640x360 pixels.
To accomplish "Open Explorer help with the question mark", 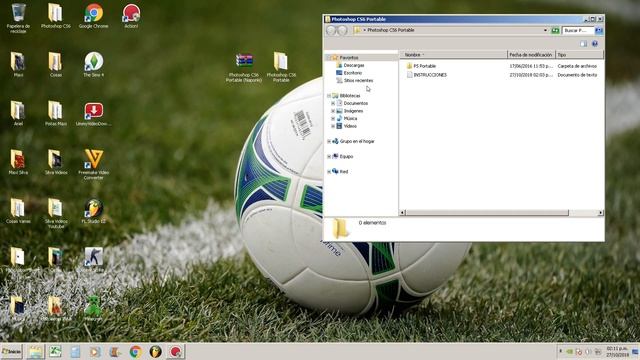I will [x=595, y=44].
